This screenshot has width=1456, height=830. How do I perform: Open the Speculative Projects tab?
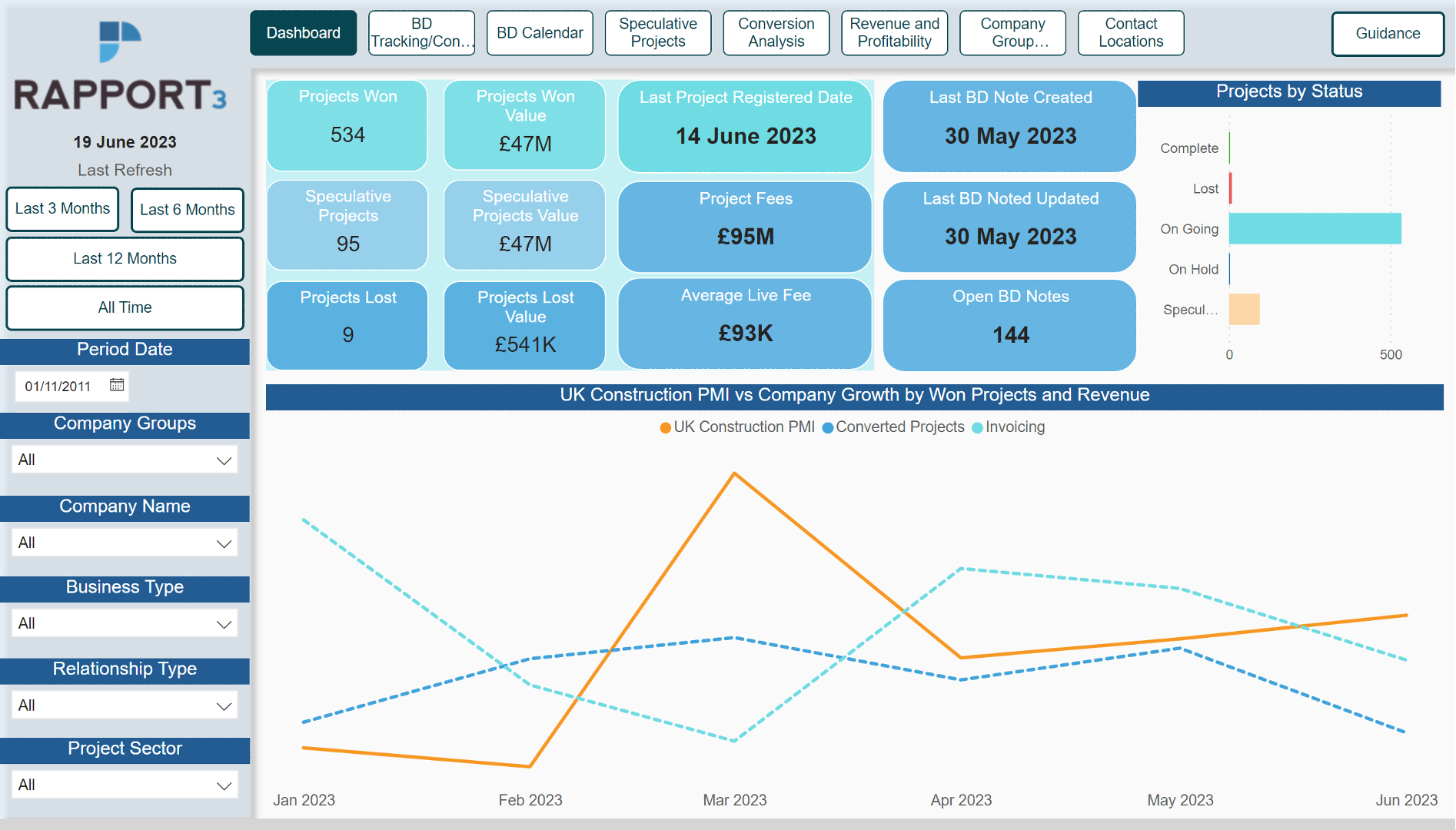click(657, 32)
